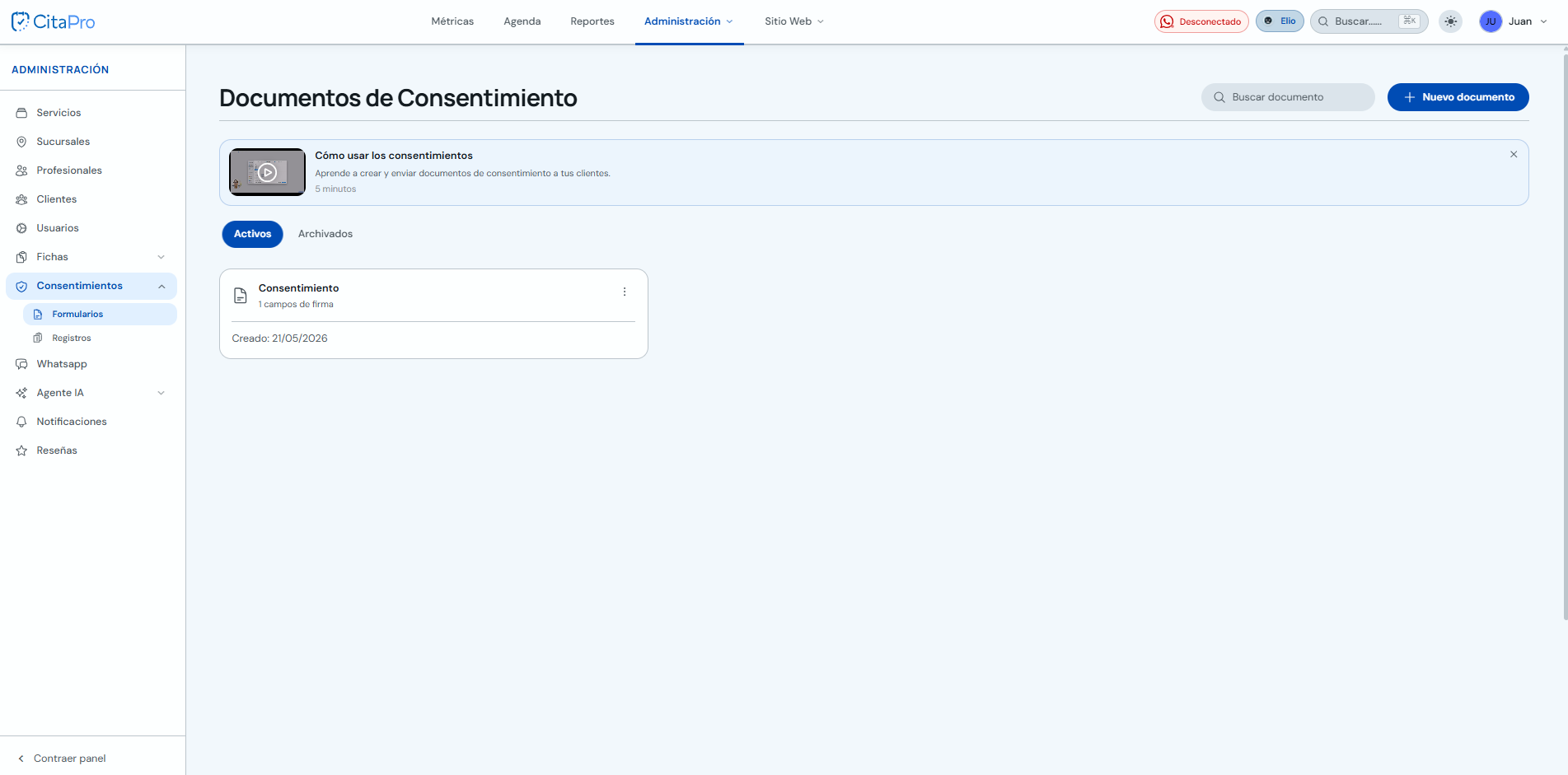The width and height of the screenshot is (1568, 775).
Task: Click the Reseñas star icon
Action: tap(21, 451)
